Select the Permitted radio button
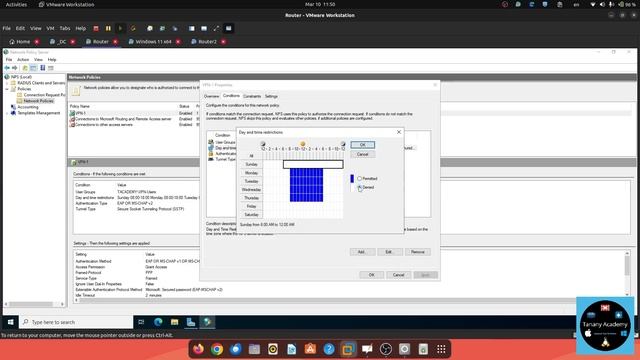The height and width of the screenshot is (360, 640). (360, 178)
